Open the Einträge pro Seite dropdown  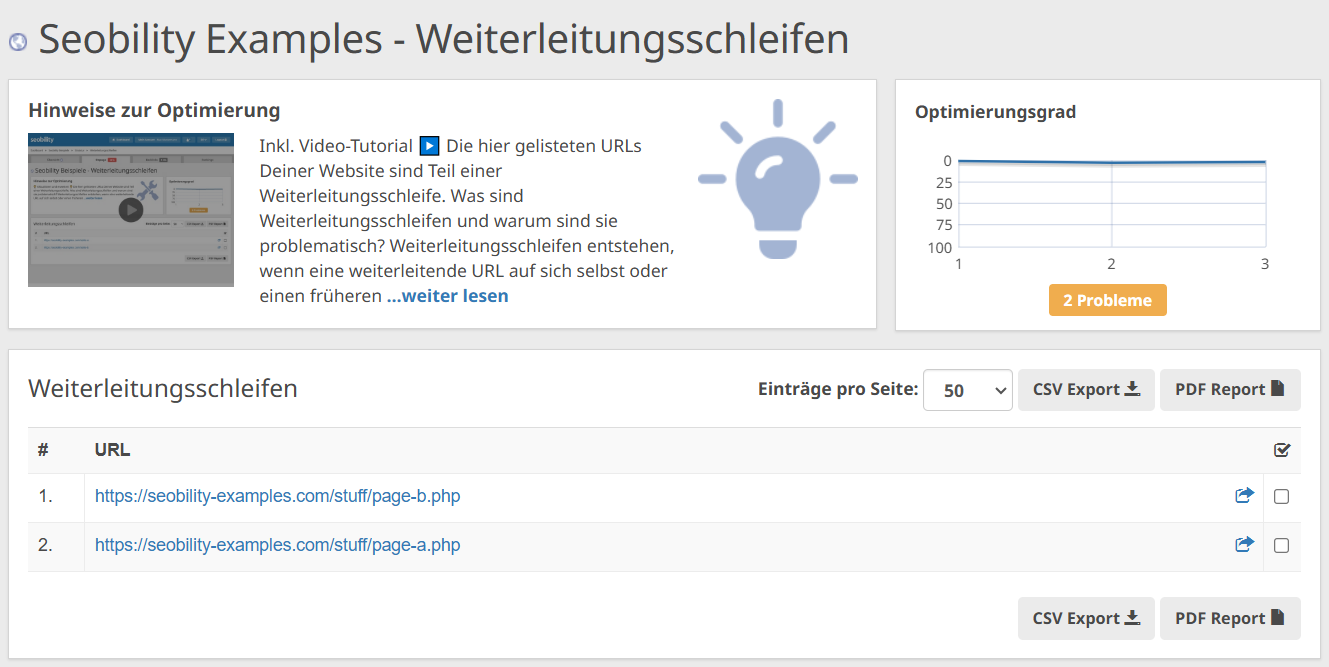coord(967,389)
